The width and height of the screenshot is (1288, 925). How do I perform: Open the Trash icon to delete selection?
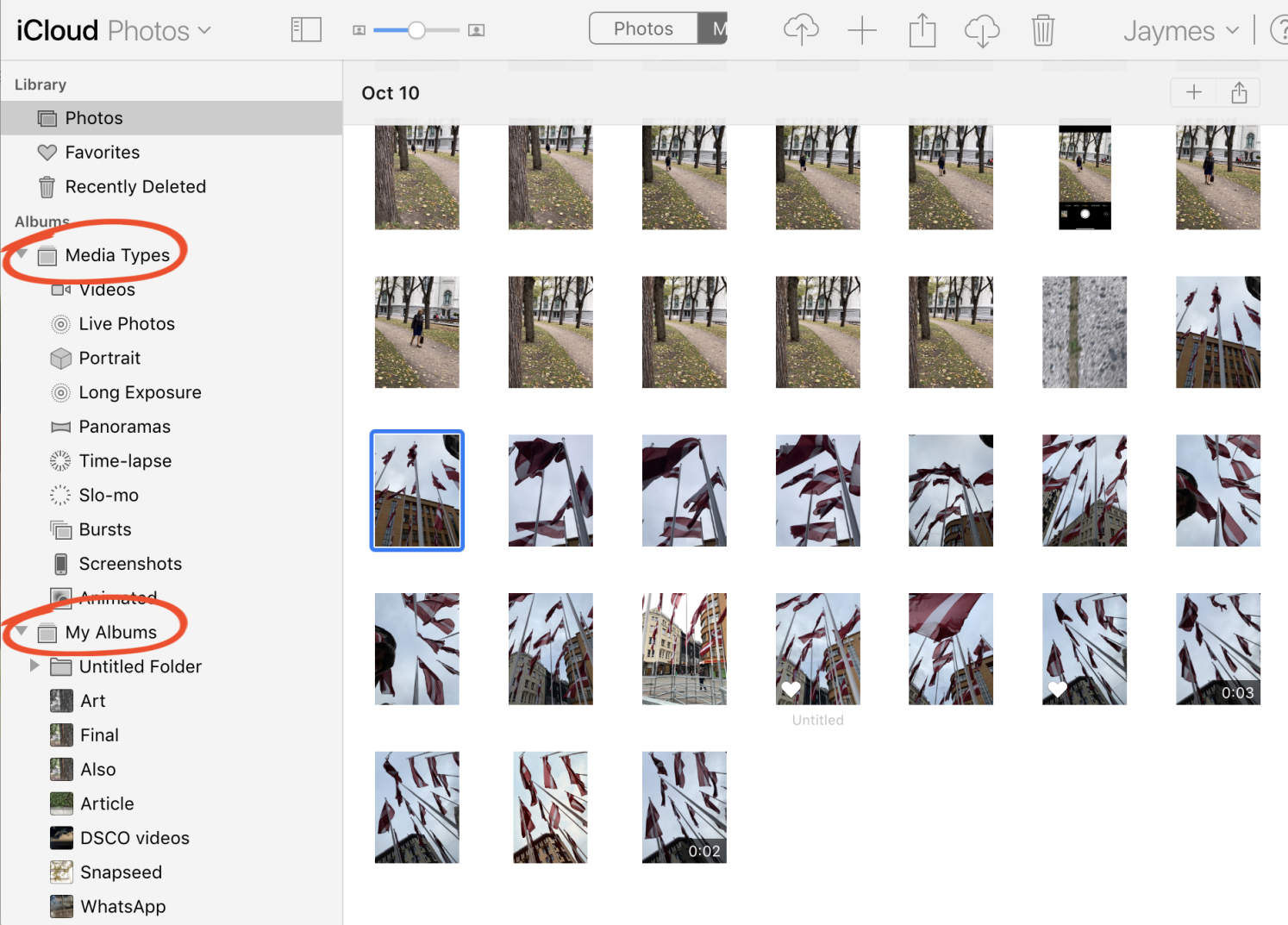(x=1043, y=28)
